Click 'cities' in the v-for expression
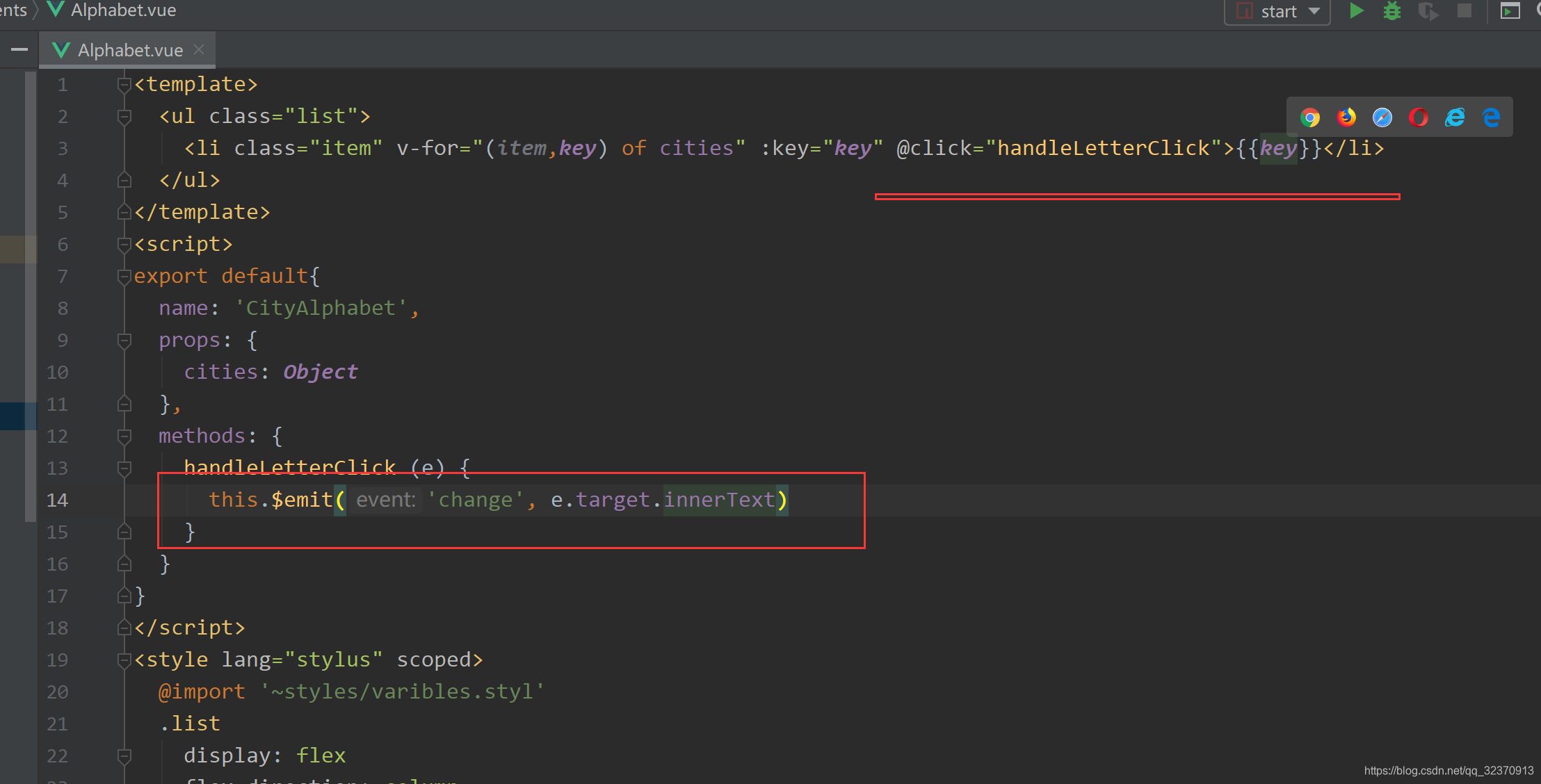1541x784 pixels. tap(696, 148)
